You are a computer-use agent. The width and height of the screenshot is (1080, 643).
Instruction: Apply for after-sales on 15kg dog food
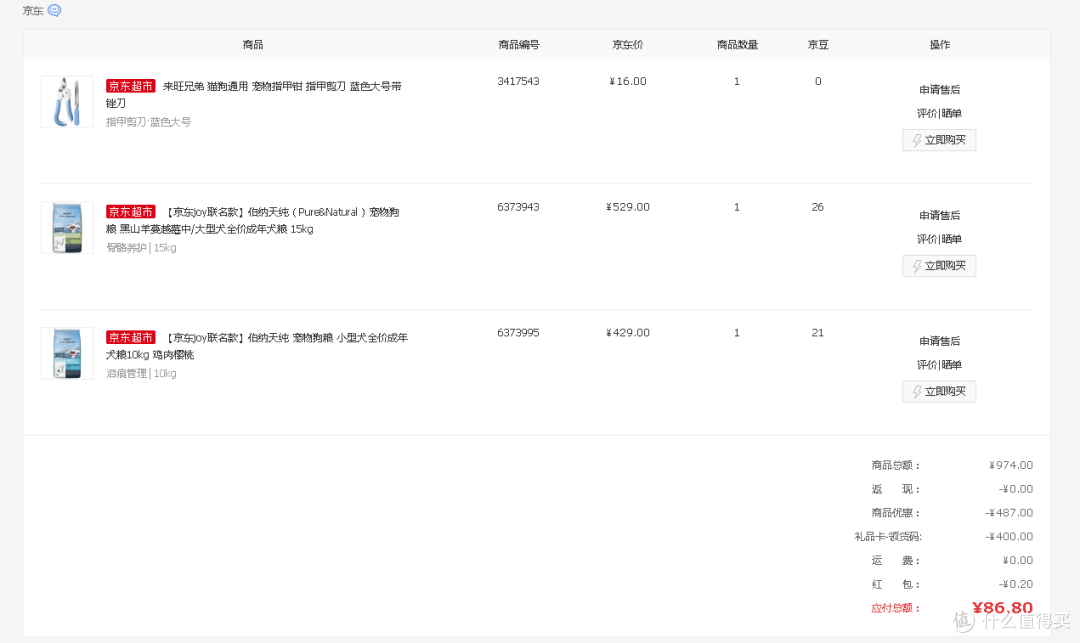point(939,215)
